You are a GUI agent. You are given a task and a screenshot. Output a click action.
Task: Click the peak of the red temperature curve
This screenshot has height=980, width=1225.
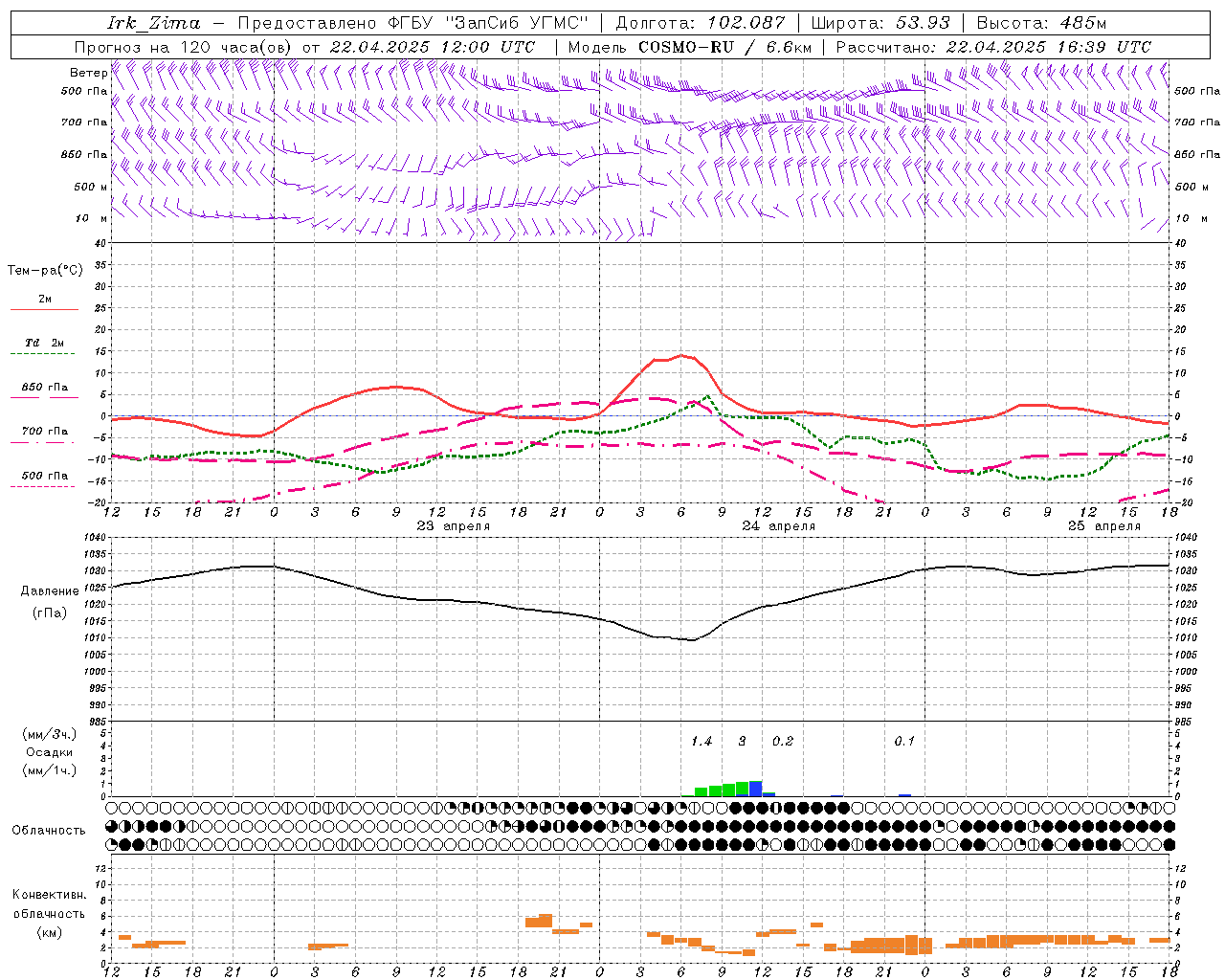click(x=681, y=356)
